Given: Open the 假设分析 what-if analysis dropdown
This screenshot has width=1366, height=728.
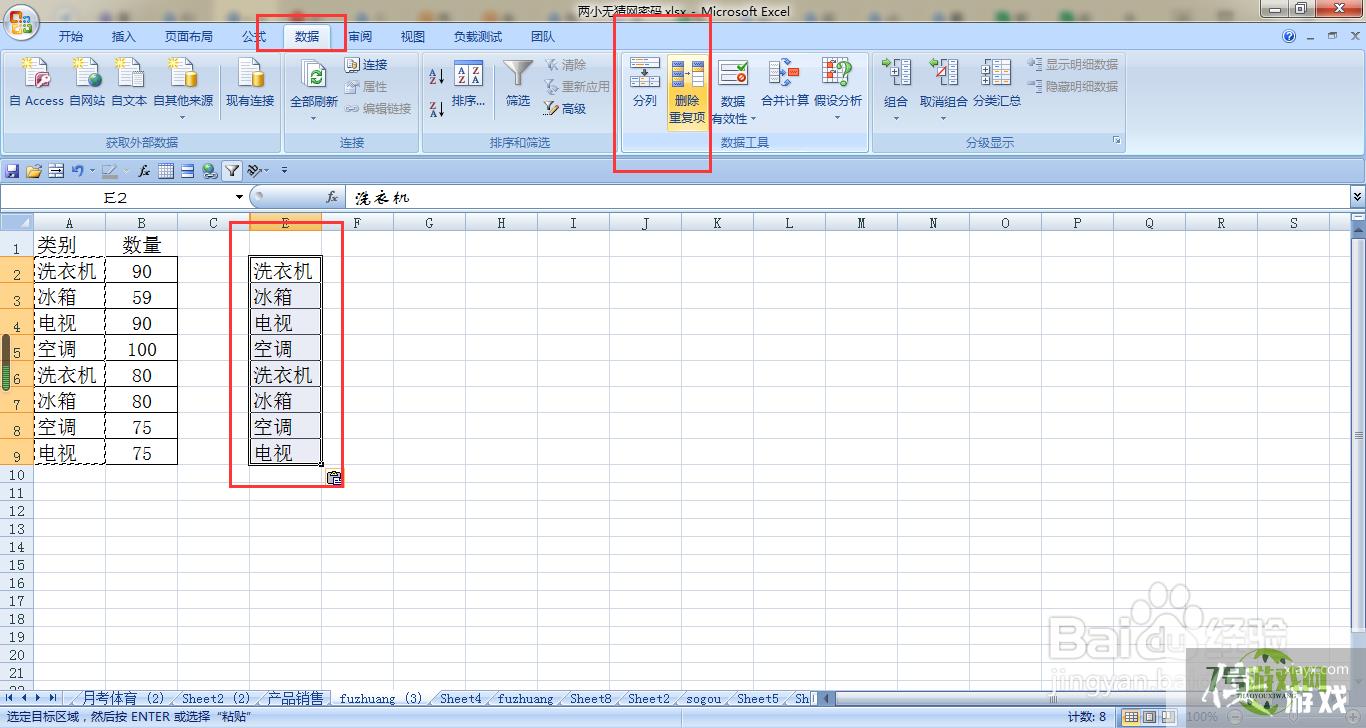Looking at the screenshot, I should click(838, 92).
